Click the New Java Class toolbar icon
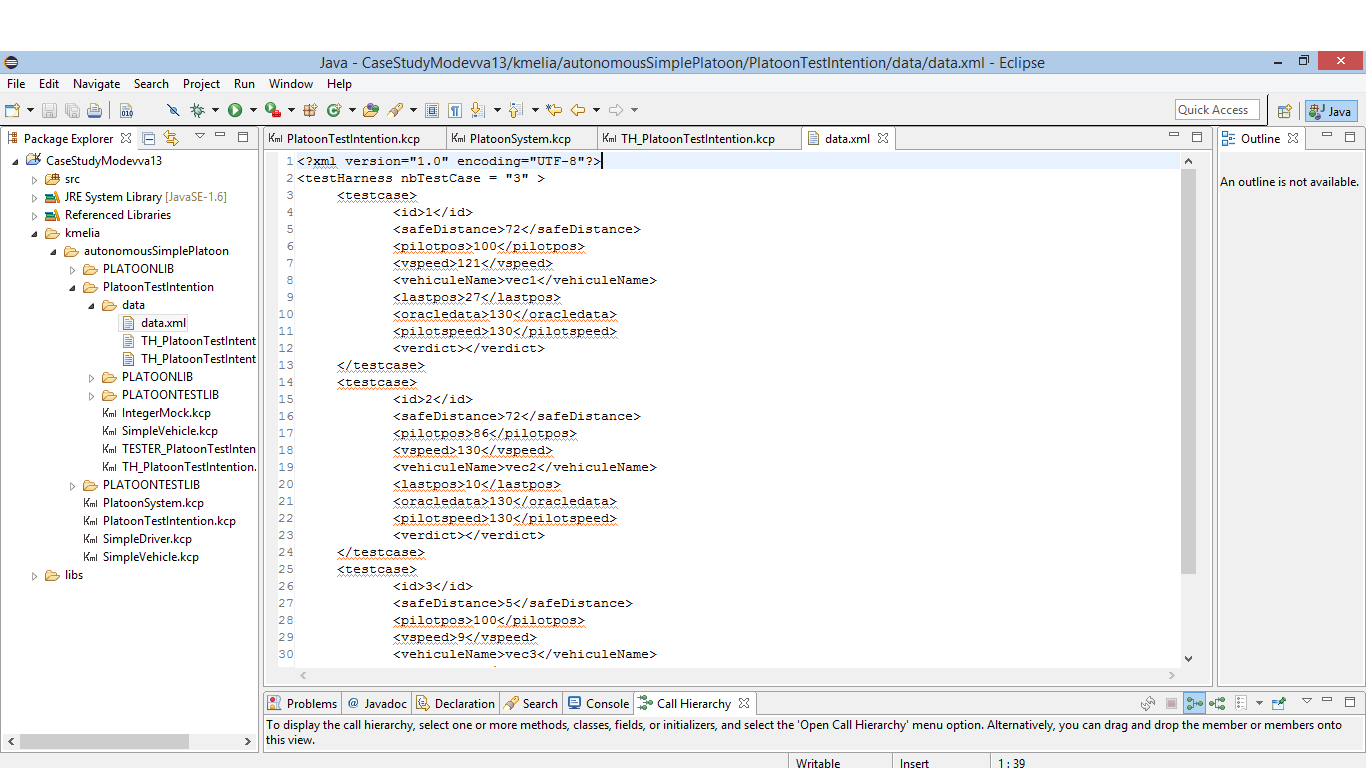This screenshot has height=768, width=1366. (334, 110)
